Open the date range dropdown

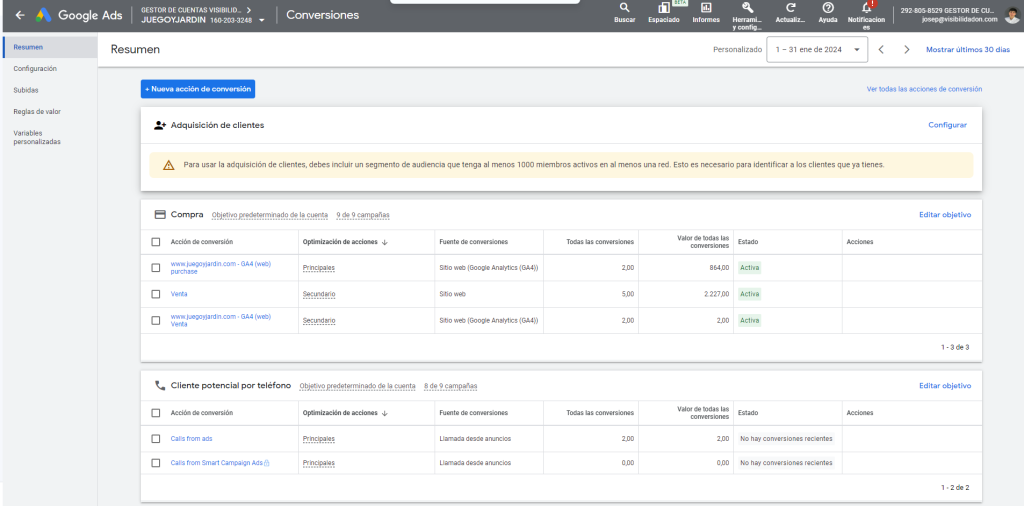pos(818,49)
